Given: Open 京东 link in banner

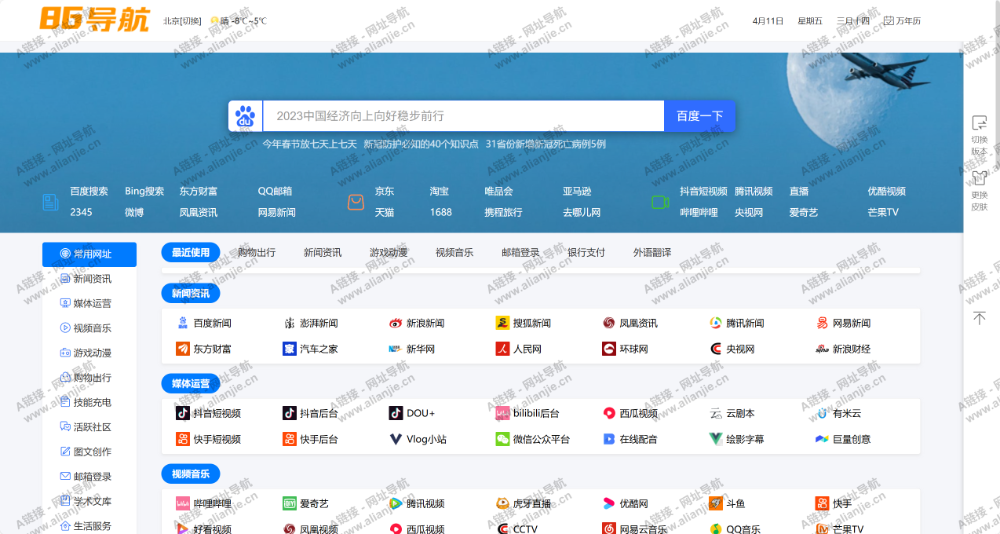Looking at the screenshot, I should point(384,191).
